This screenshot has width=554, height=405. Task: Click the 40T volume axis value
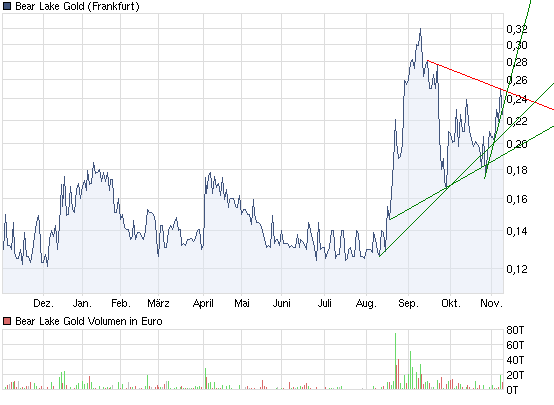tap(515, 360)
